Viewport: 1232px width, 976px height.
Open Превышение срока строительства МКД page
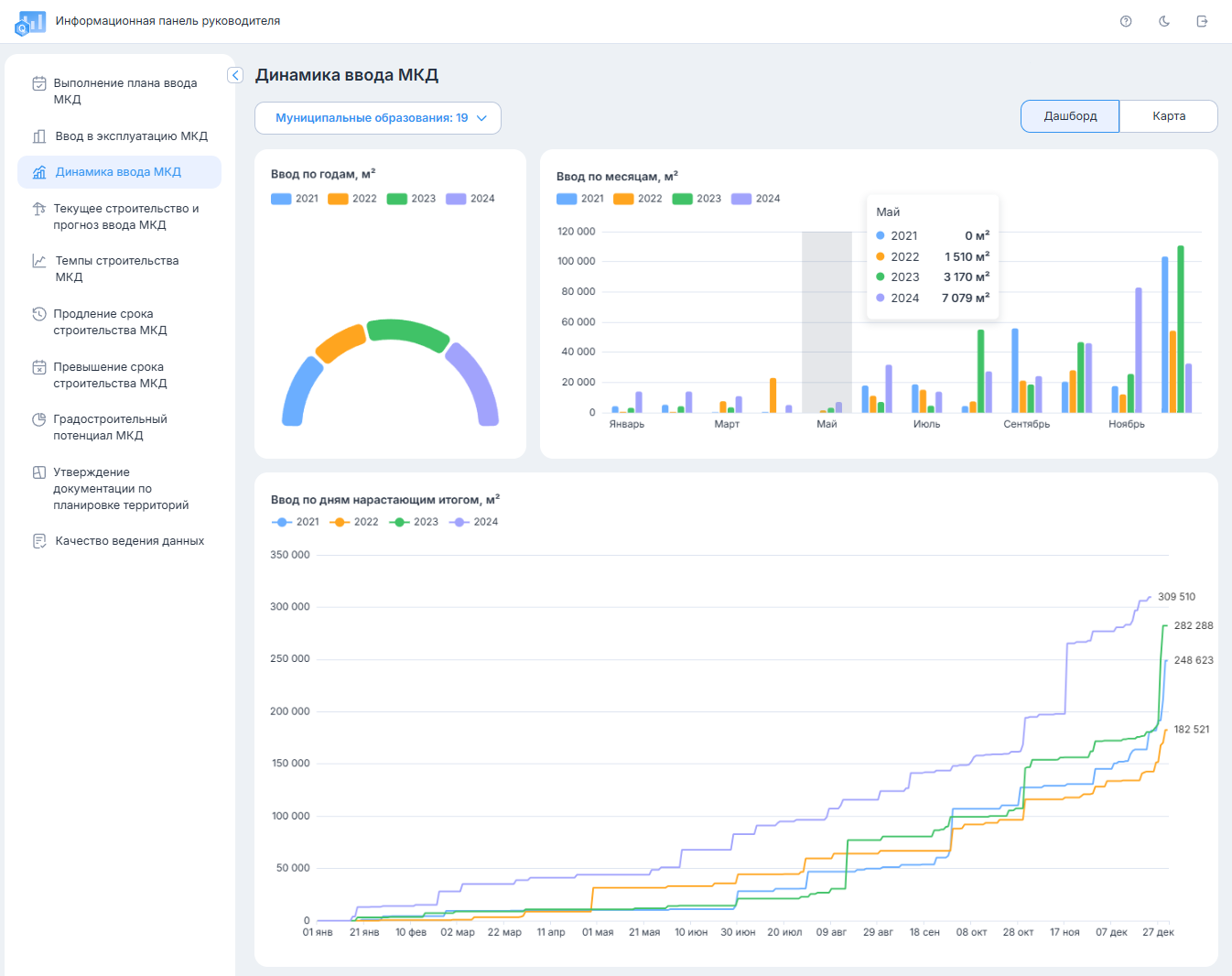pos(119,375)
